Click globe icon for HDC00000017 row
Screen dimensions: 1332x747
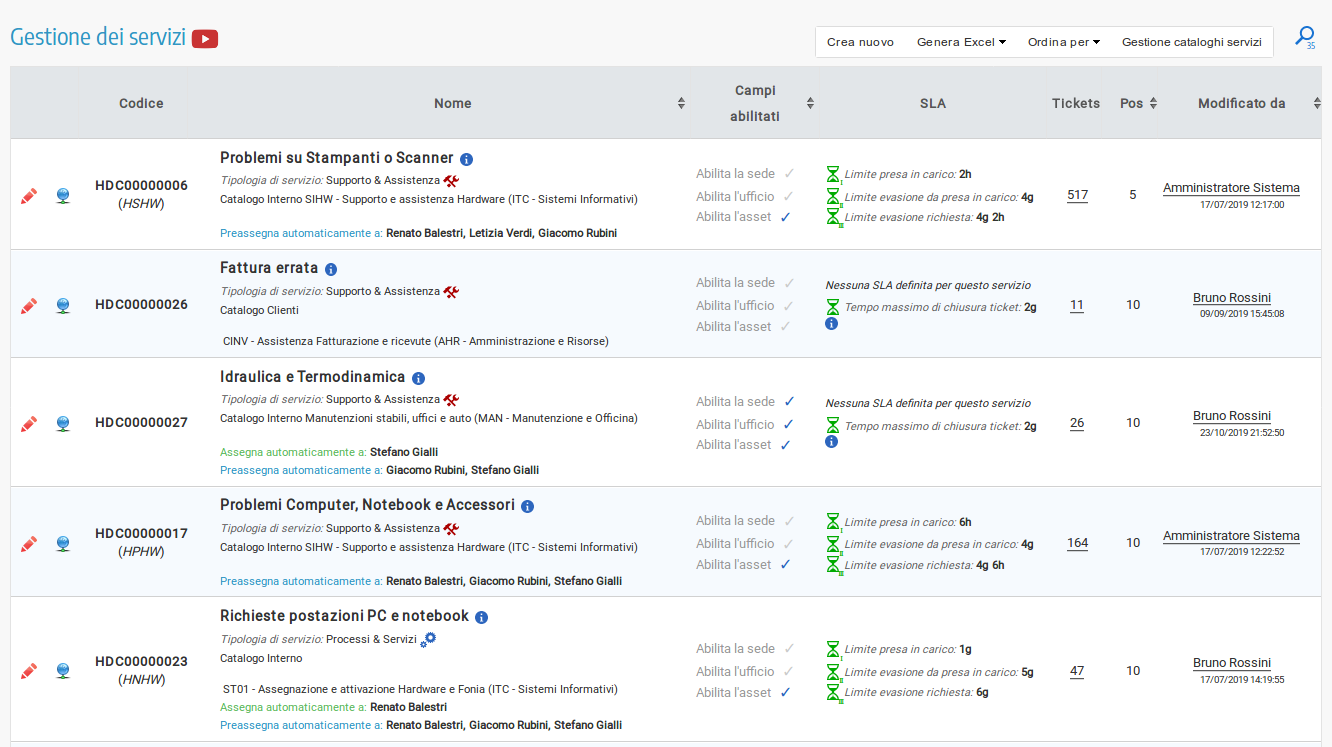(x=63, y=543)
